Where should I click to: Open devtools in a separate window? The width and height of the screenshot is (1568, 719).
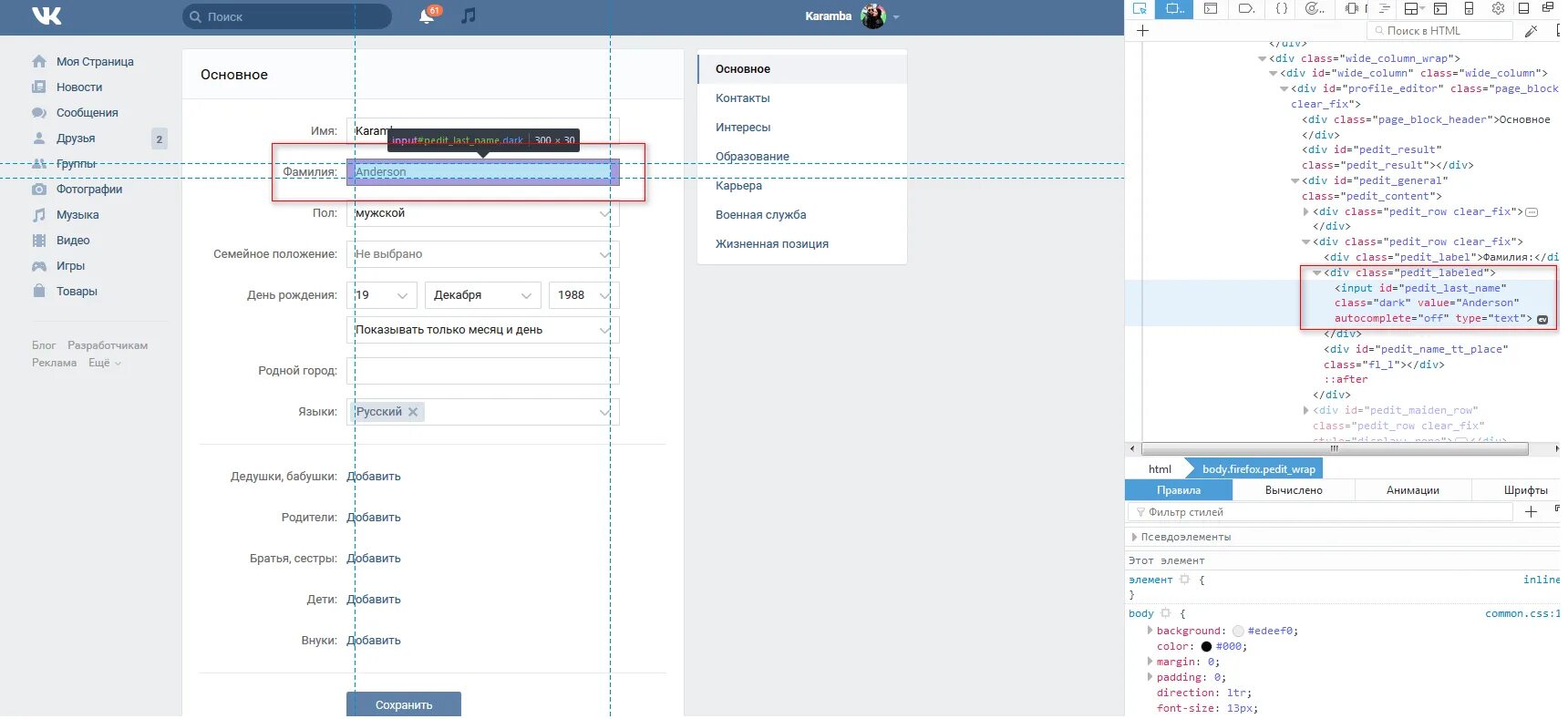coord(1548,8)
